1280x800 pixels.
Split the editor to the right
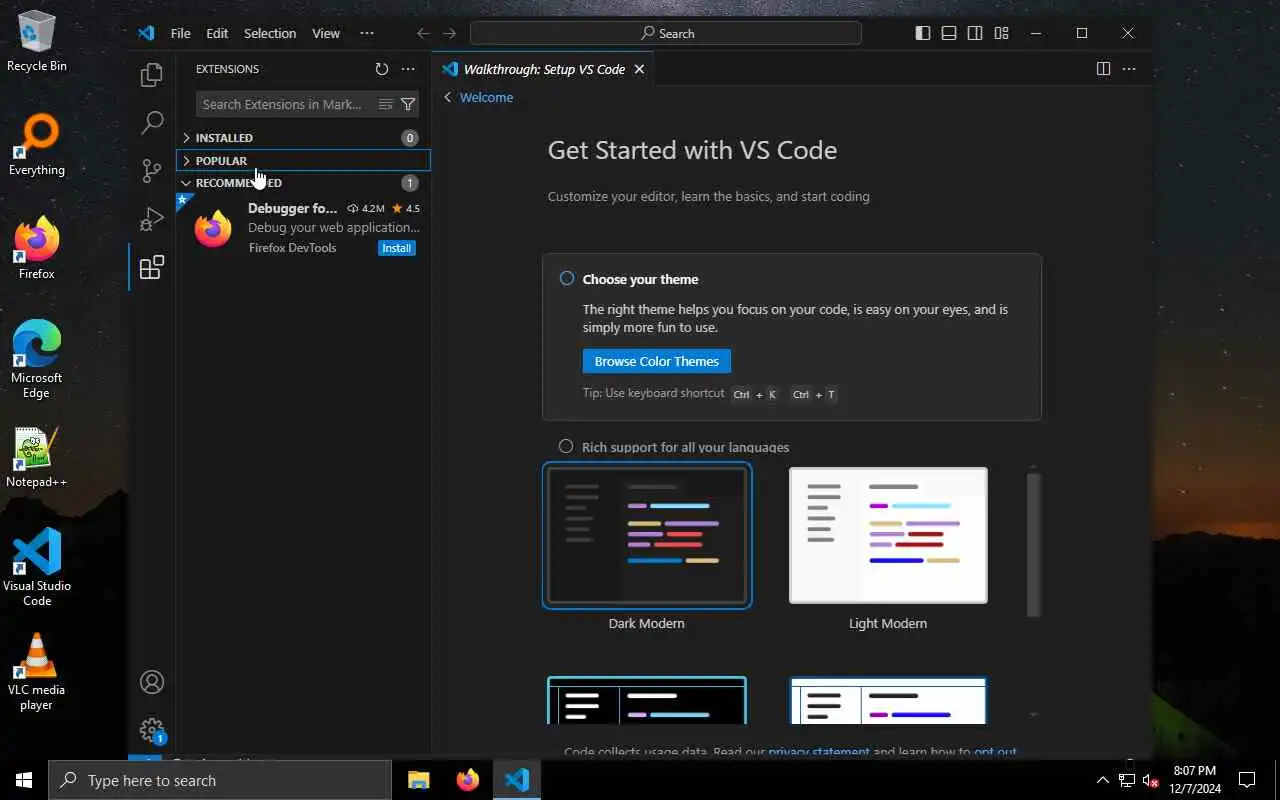click(1103, 69)
